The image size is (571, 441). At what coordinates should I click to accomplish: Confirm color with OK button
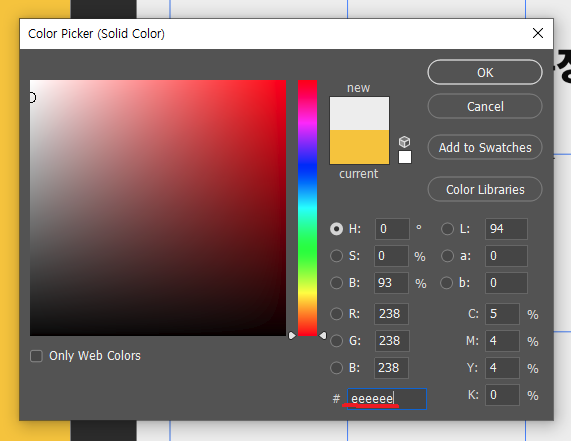485,72
